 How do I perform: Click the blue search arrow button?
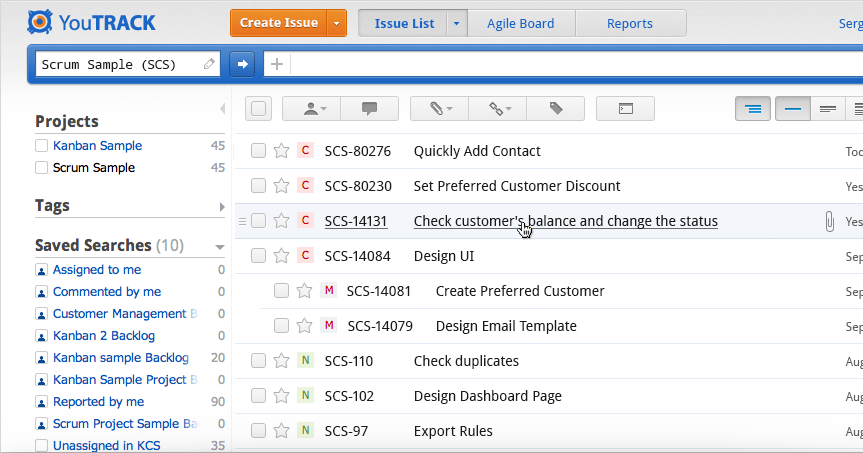(x=242, y=64)
